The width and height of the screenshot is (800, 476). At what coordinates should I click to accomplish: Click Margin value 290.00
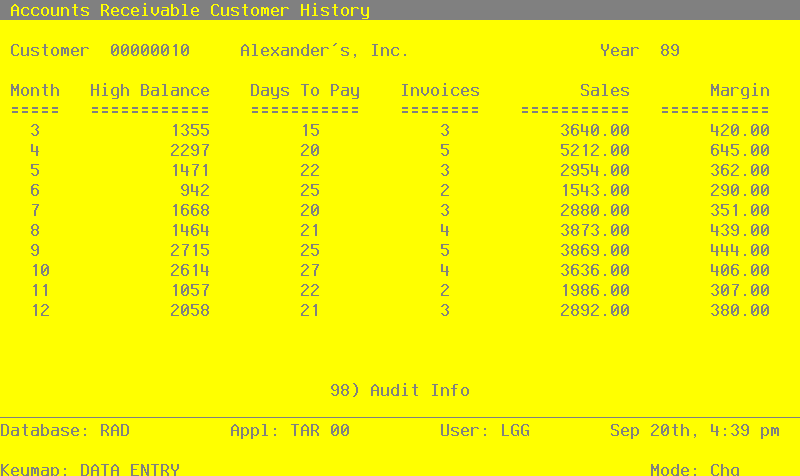(740, 190)
